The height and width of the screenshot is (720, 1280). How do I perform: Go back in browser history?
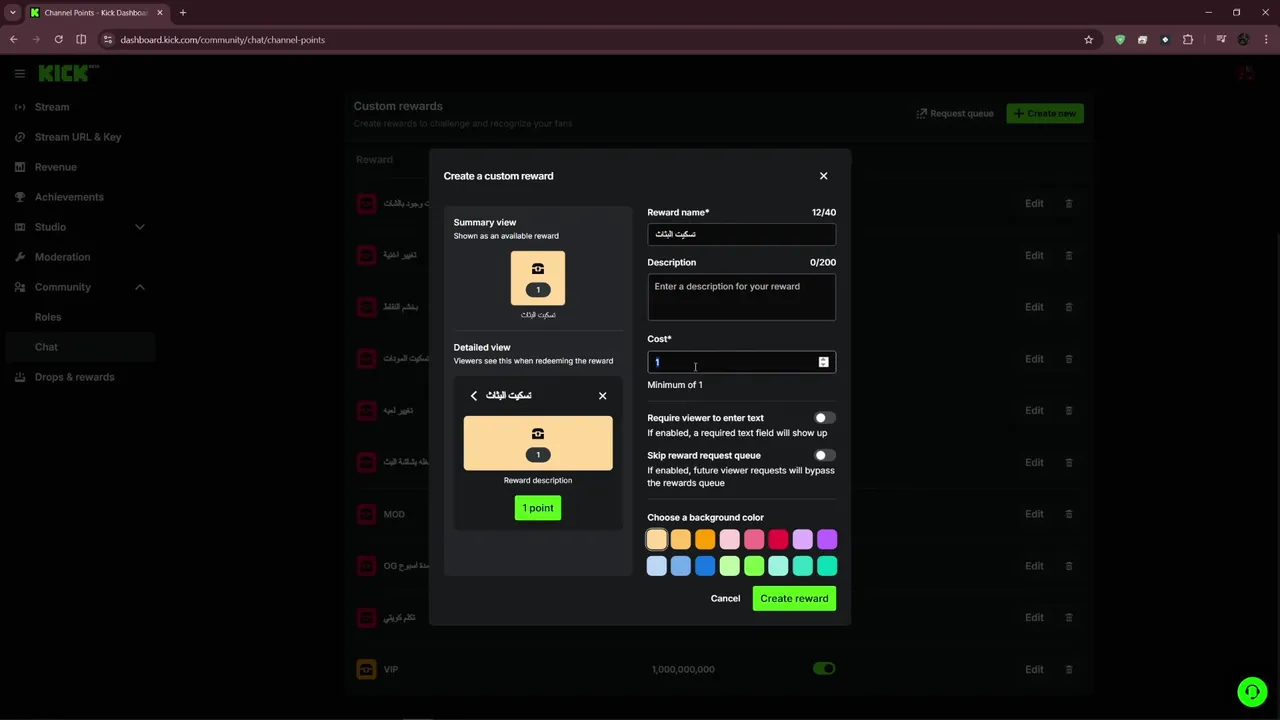coord(13,40)
